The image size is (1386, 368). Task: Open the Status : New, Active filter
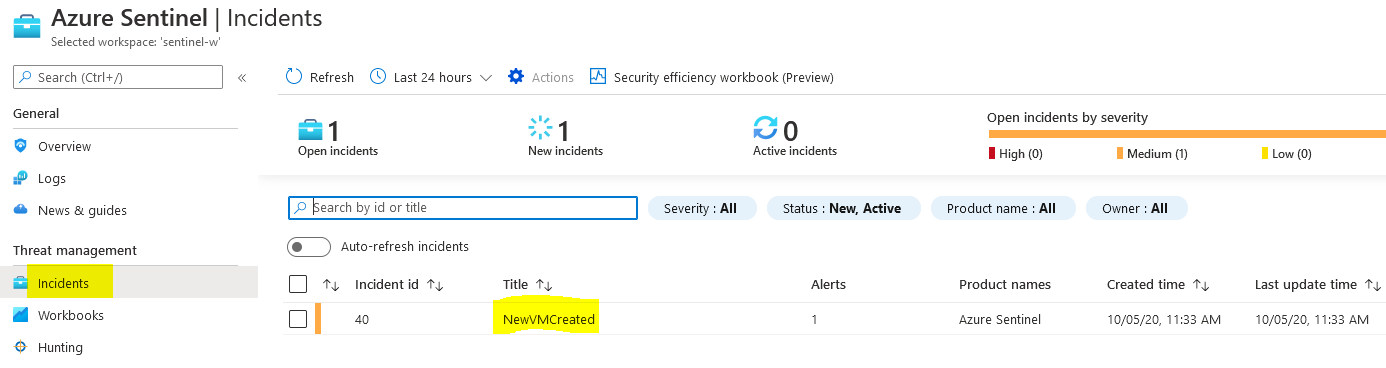[x=843, y=208]
